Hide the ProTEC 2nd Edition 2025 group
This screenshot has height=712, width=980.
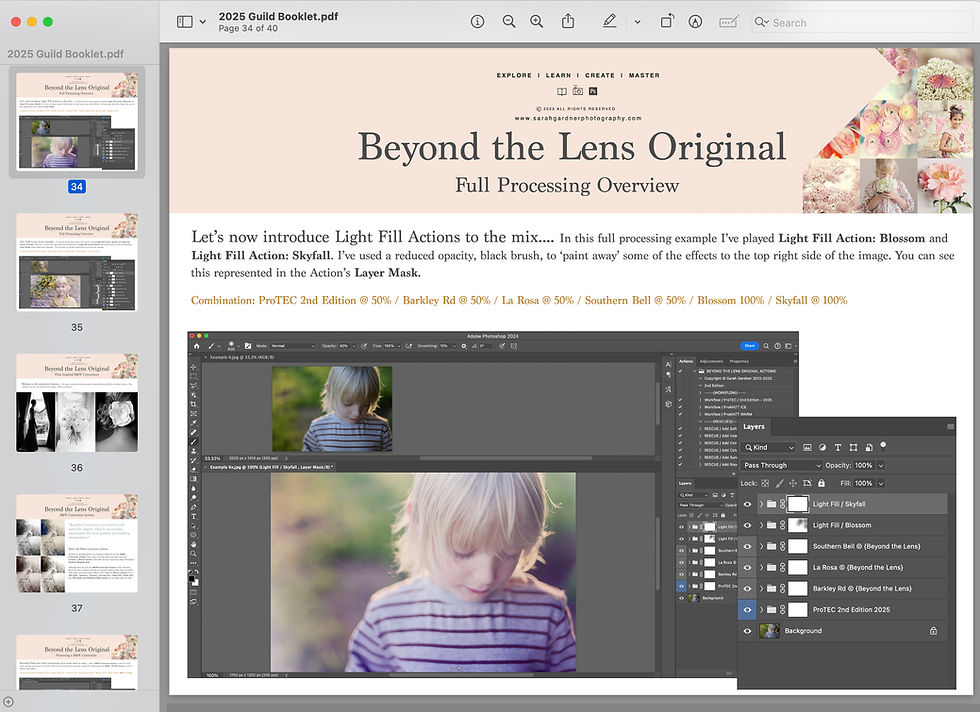pos(747,609)
